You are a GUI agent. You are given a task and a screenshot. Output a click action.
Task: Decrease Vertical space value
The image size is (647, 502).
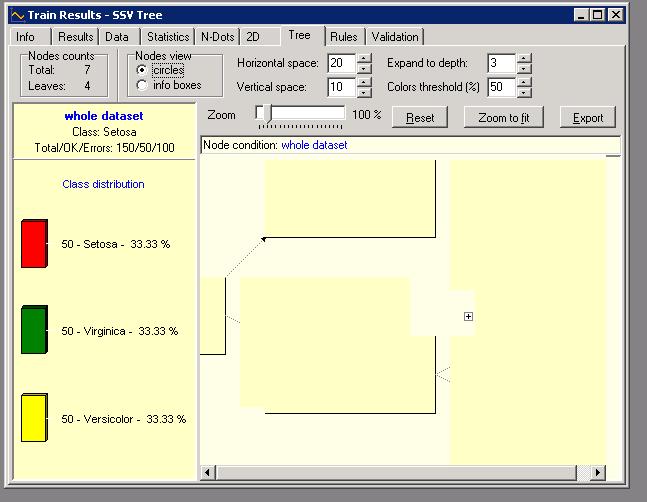[x=364, y=92]
